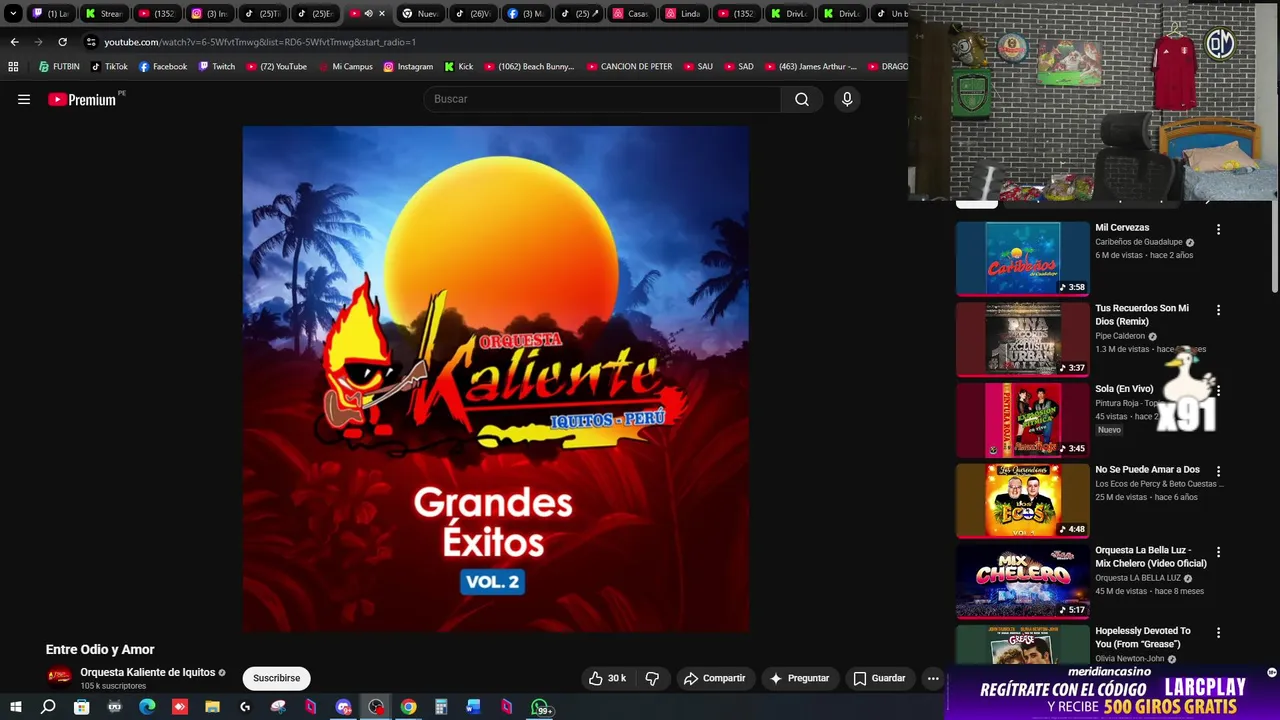The width and height of the screenshot is (1280, 720).
Task: Open options menu for Tus Recuerdos Son Mi Dios
Action: tap(1218, 310)
